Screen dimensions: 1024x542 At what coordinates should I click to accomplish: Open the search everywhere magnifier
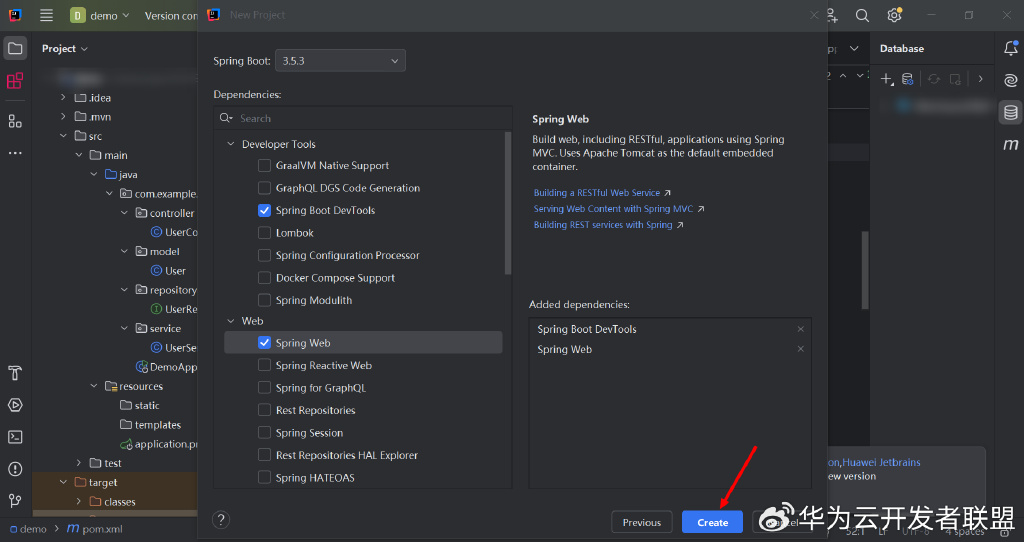(862, 15)
